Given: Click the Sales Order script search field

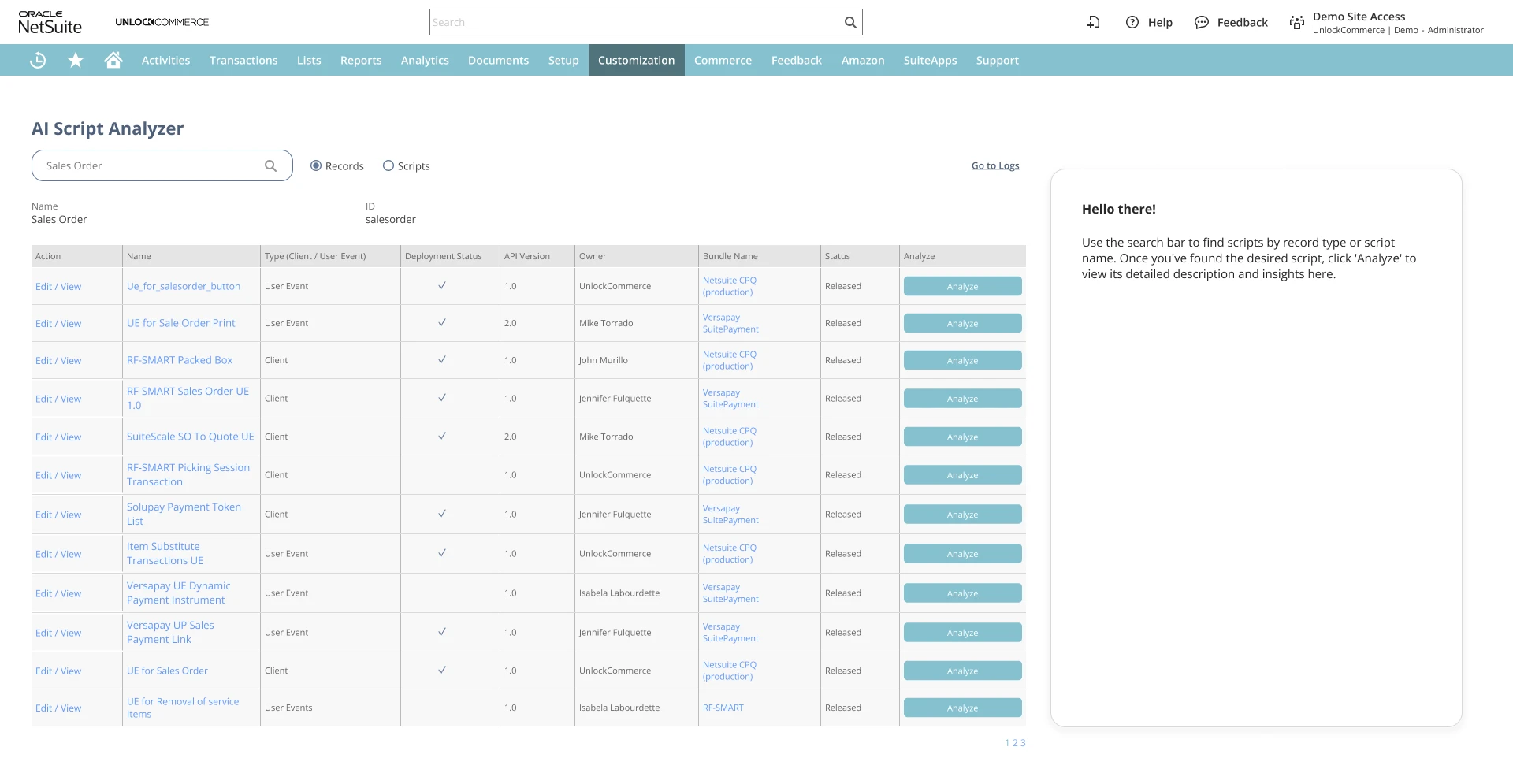Looking at the screenshot, I should (150, 166).
